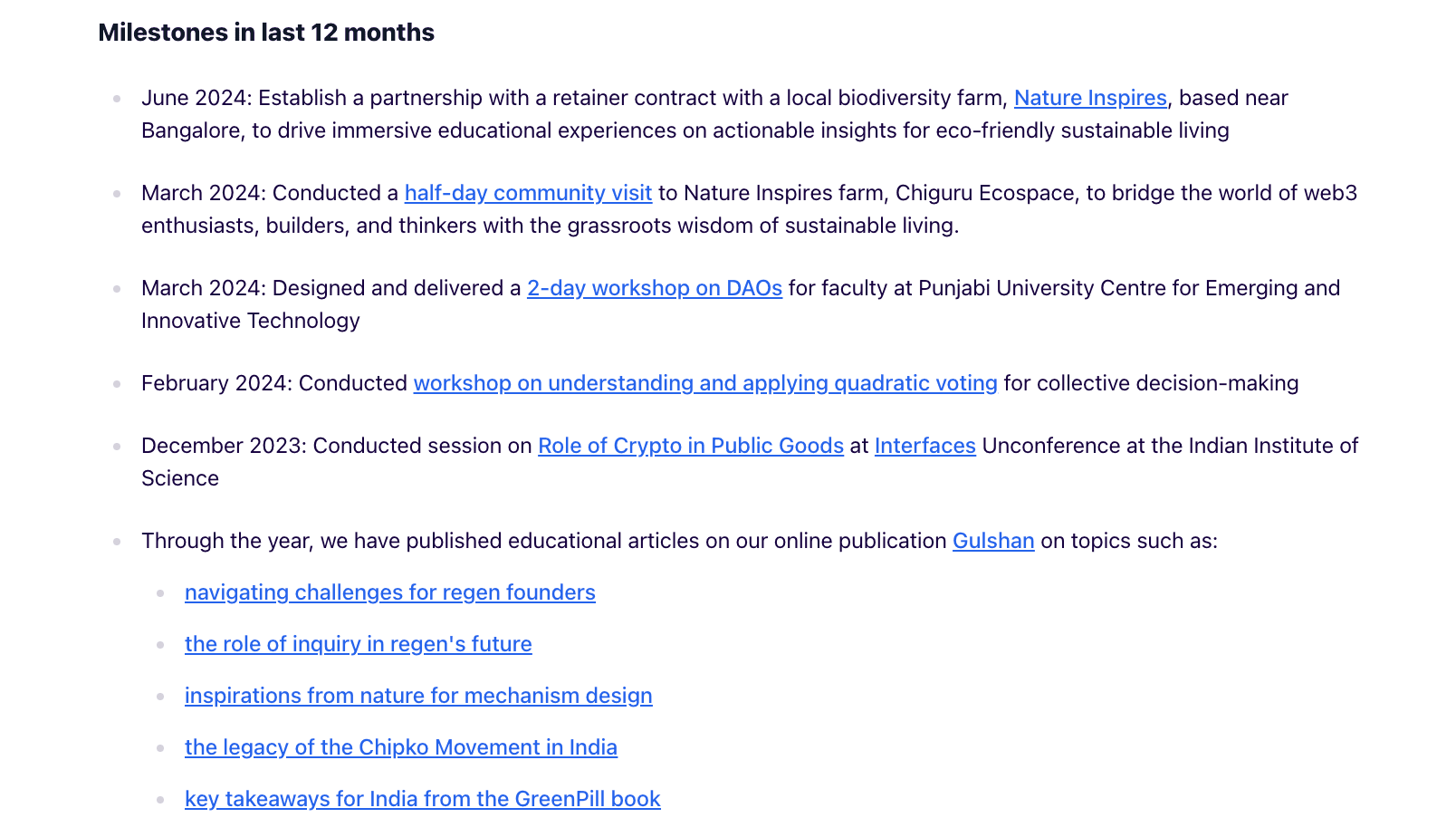
Task: Click the June 2024 date text
Action: [194, 98]
